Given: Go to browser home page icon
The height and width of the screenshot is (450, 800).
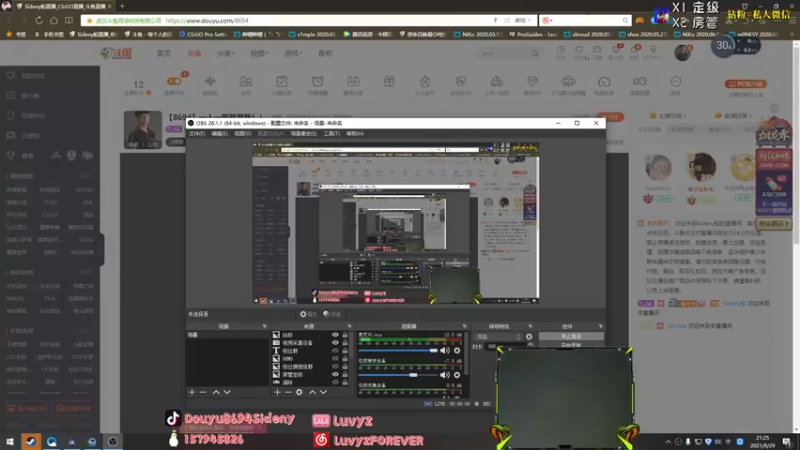Looking at the screenshot, I should click(x=54, y=20).
